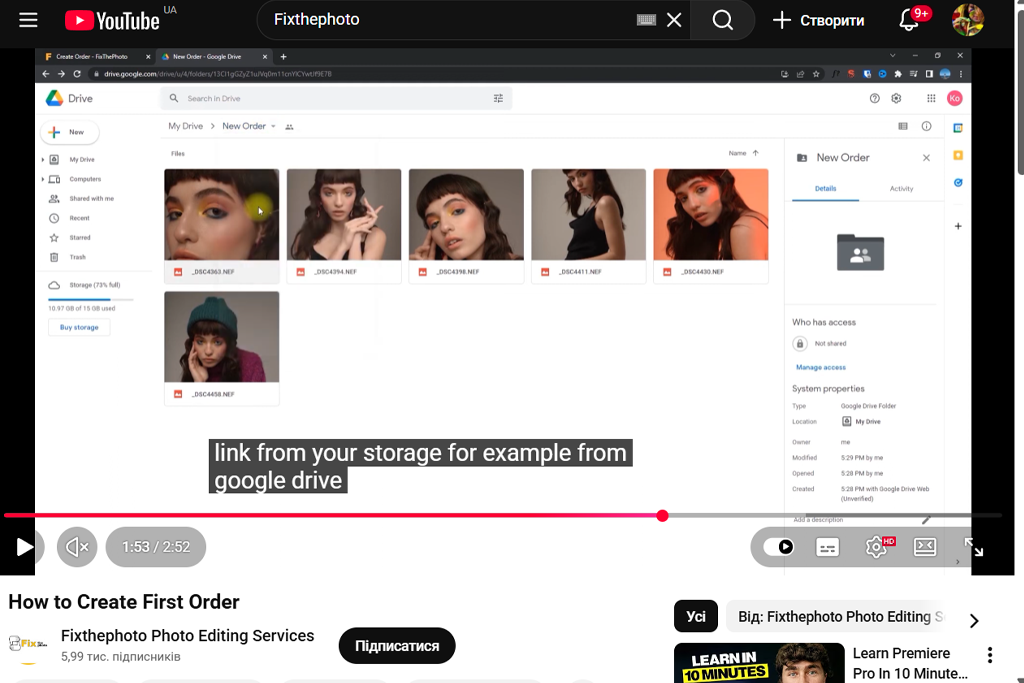Open Learn Premiere Pro video thumbnail
The width and height of the screenshot is (1024, 683).
coord(759,663)
